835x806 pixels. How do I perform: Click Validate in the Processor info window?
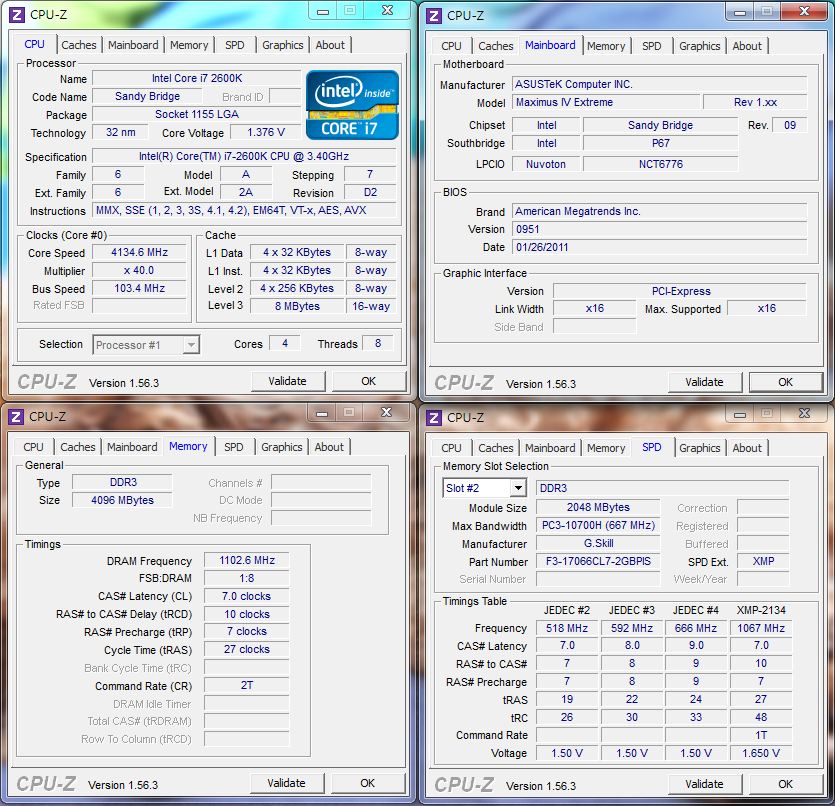288,381
